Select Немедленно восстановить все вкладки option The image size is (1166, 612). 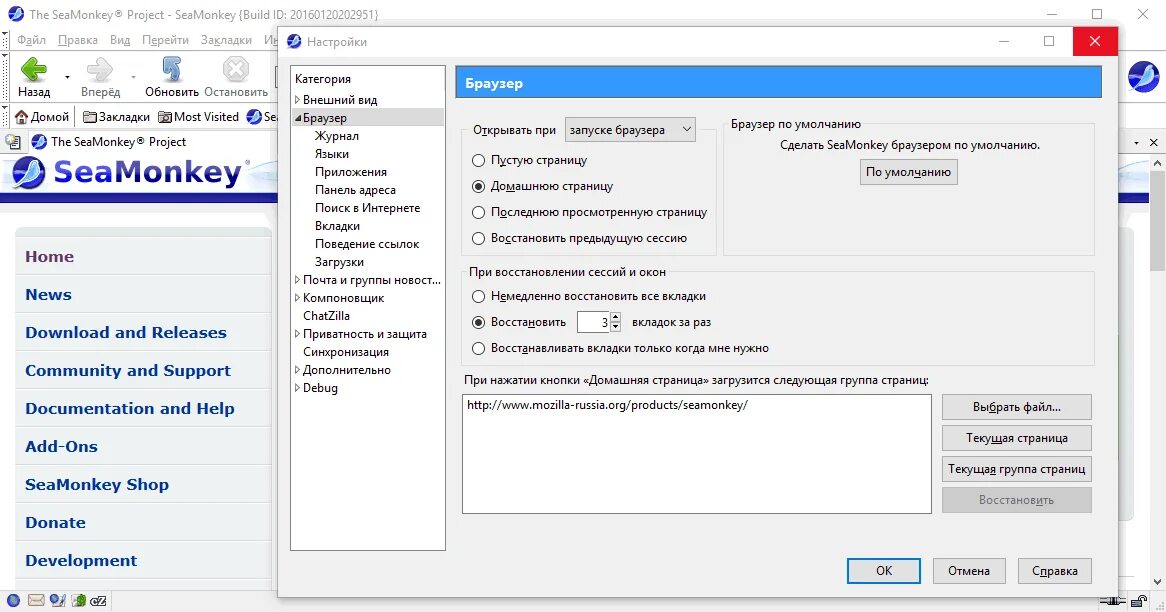(478, 296)
